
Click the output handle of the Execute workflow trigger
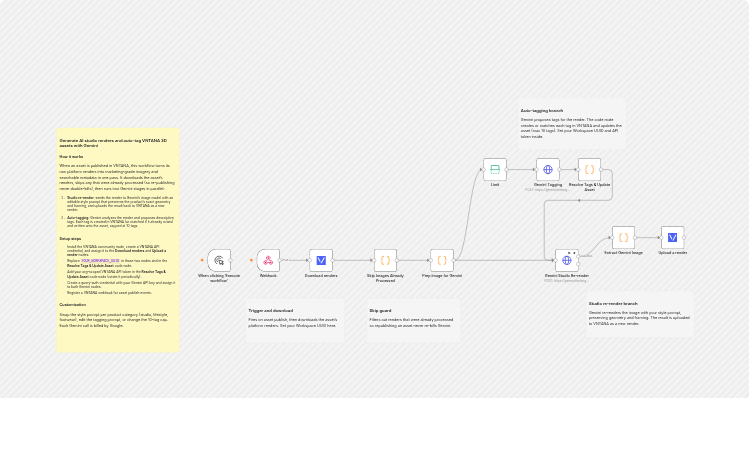[x=231, y=260]
